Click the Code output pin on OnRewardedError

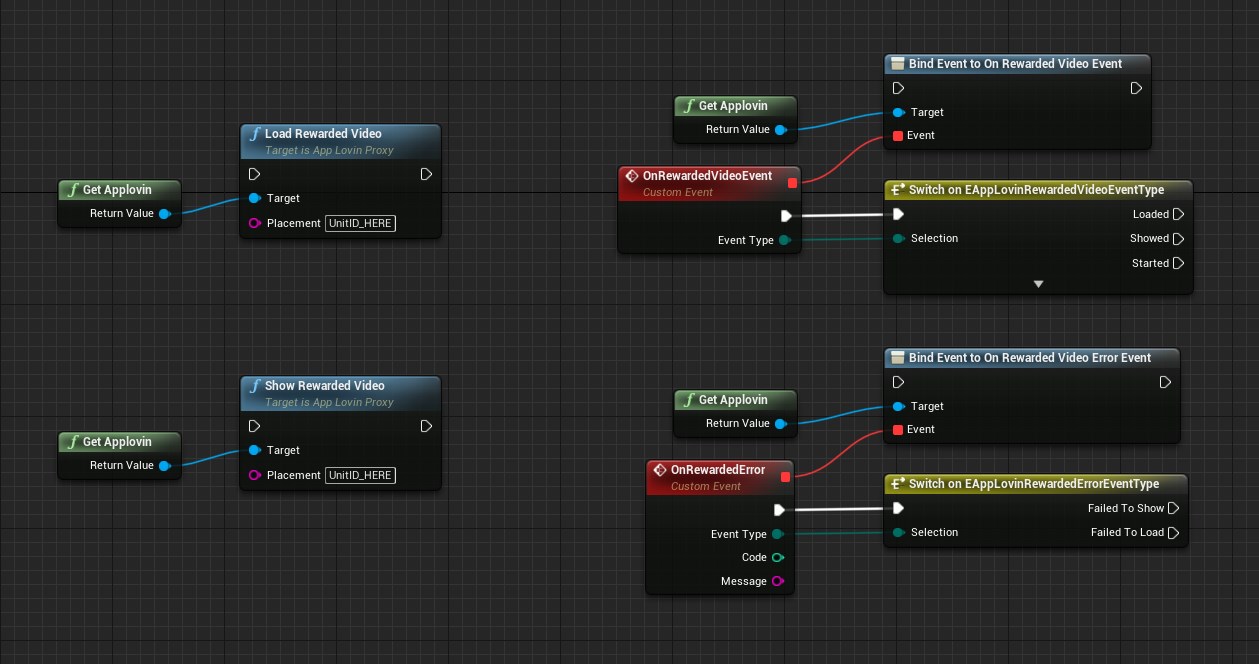(777, 557)
